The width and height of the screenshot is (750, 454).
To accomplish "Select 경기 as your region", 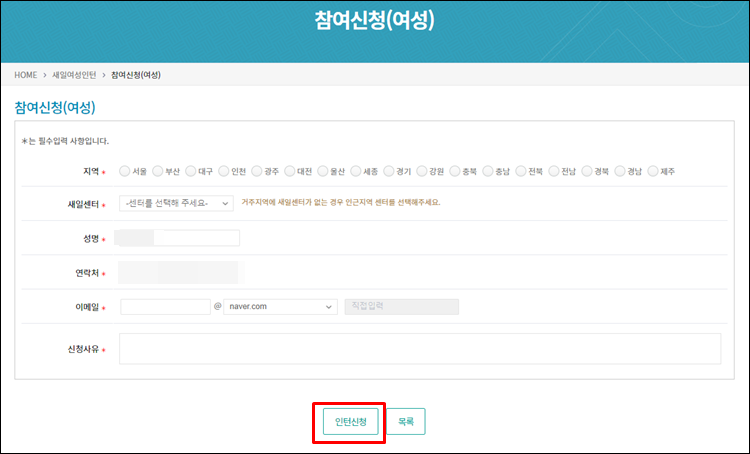I will (x=390, y=171).
